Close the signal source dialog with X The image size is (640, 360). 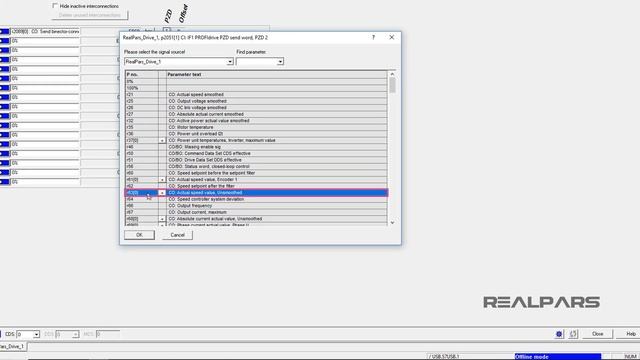click(x=391, y=37)
